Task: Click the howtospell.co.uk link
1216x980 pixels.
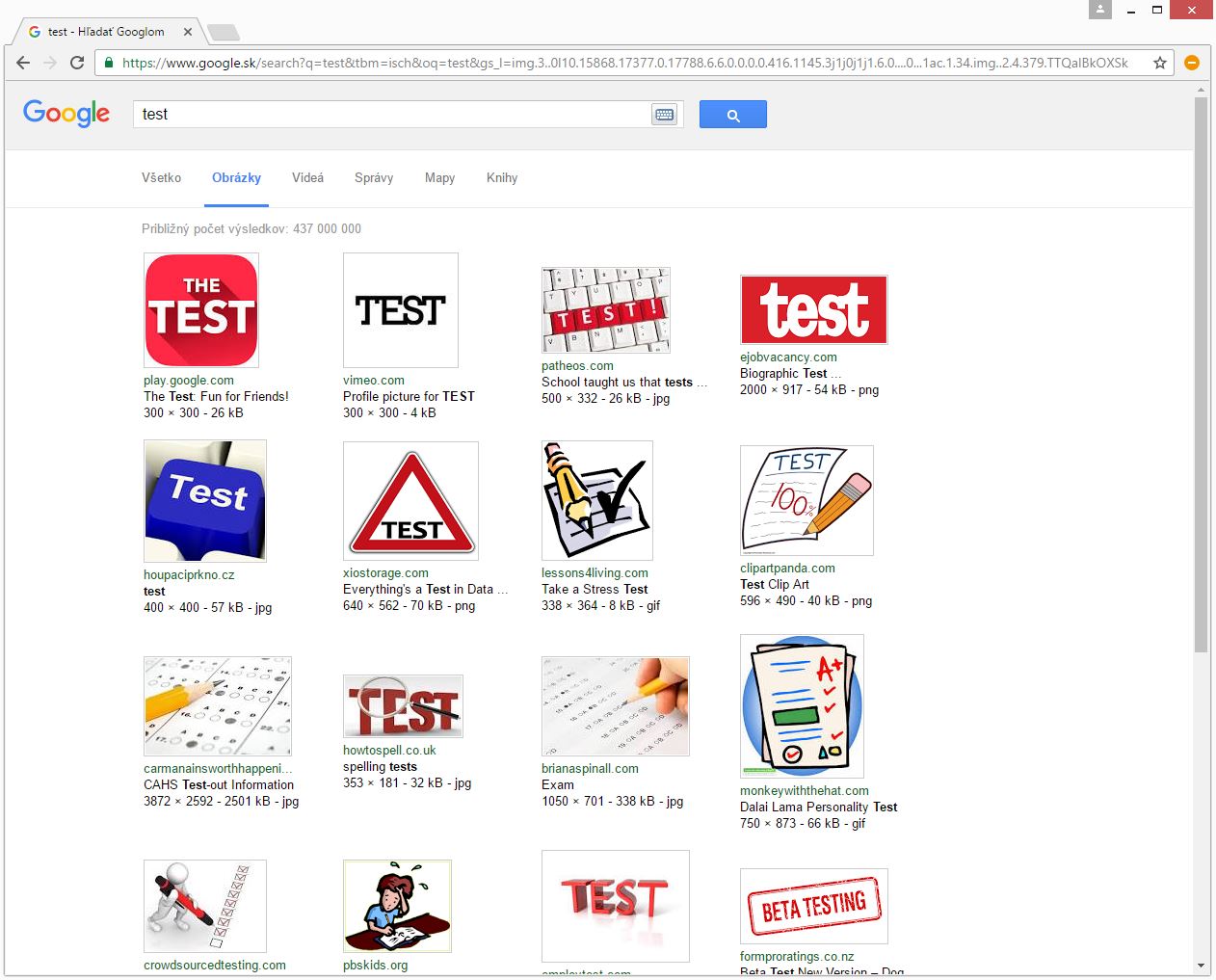Action: click(x=389, y=751)
